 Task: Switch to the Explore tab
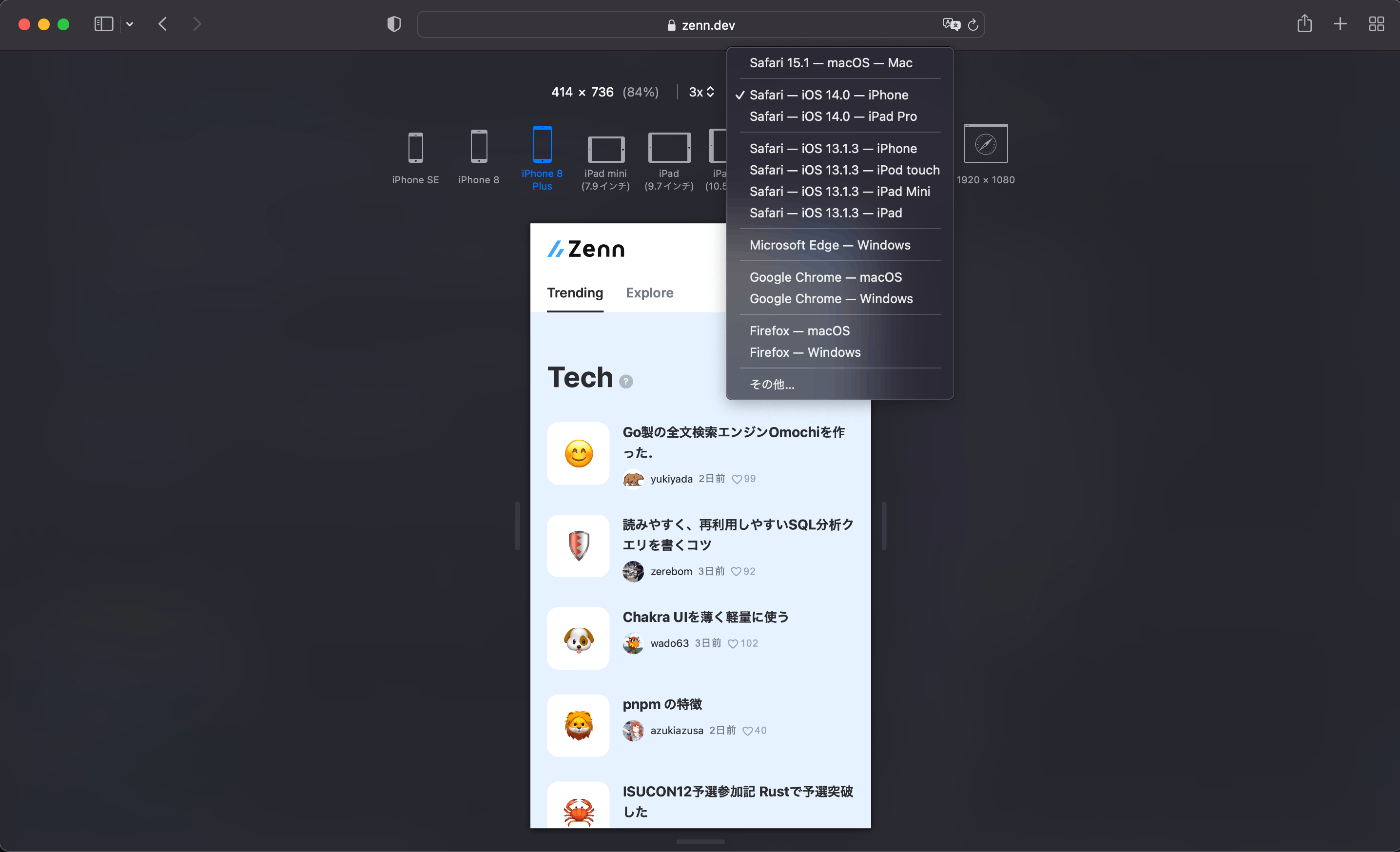(650, 293)
